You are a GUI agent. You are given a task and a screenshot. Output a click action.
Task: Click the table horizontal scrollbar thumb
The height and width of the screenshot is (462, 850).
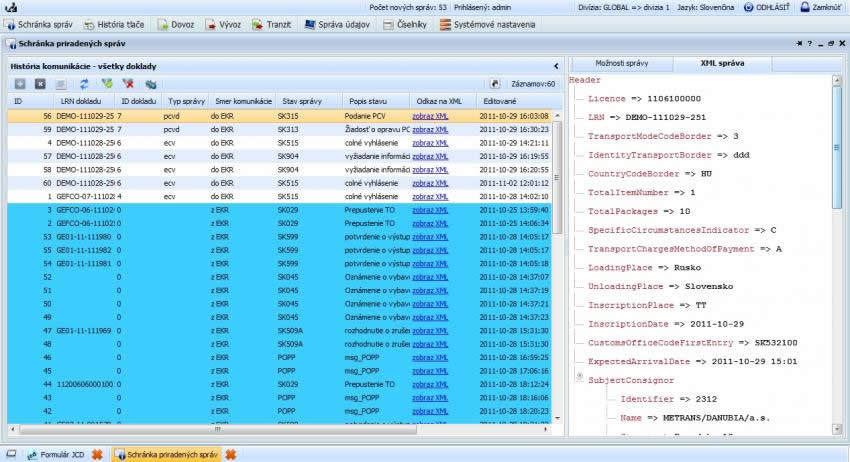click(218, 429)
